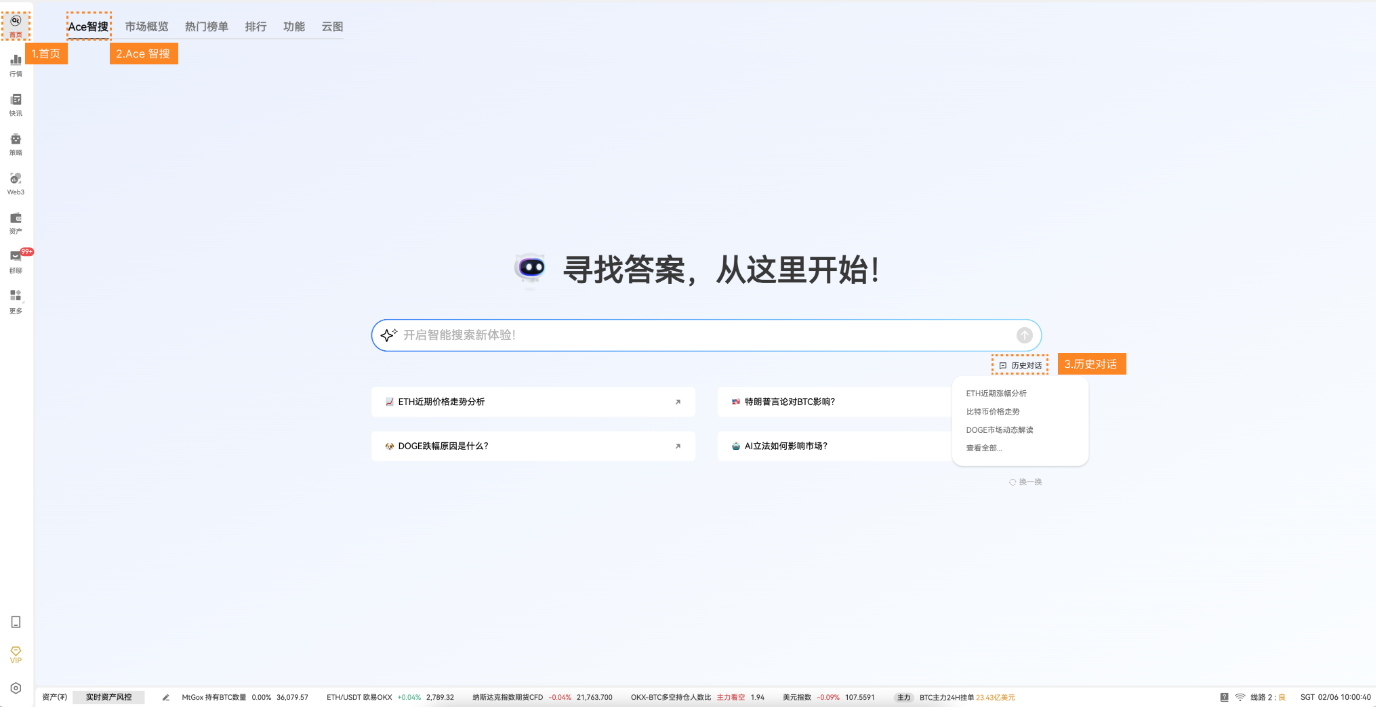Click the 资产(¥) label in status bar
Image resolution: width=1376 pixels, height=707 pixels.
pos(54,697)
